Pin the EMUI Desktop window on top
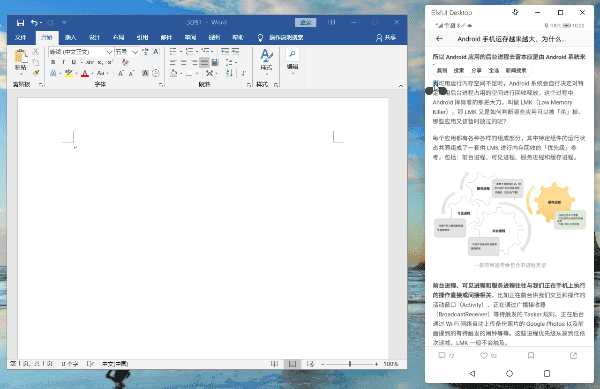Screen dimensions: 600x389 tap(515, 13)
